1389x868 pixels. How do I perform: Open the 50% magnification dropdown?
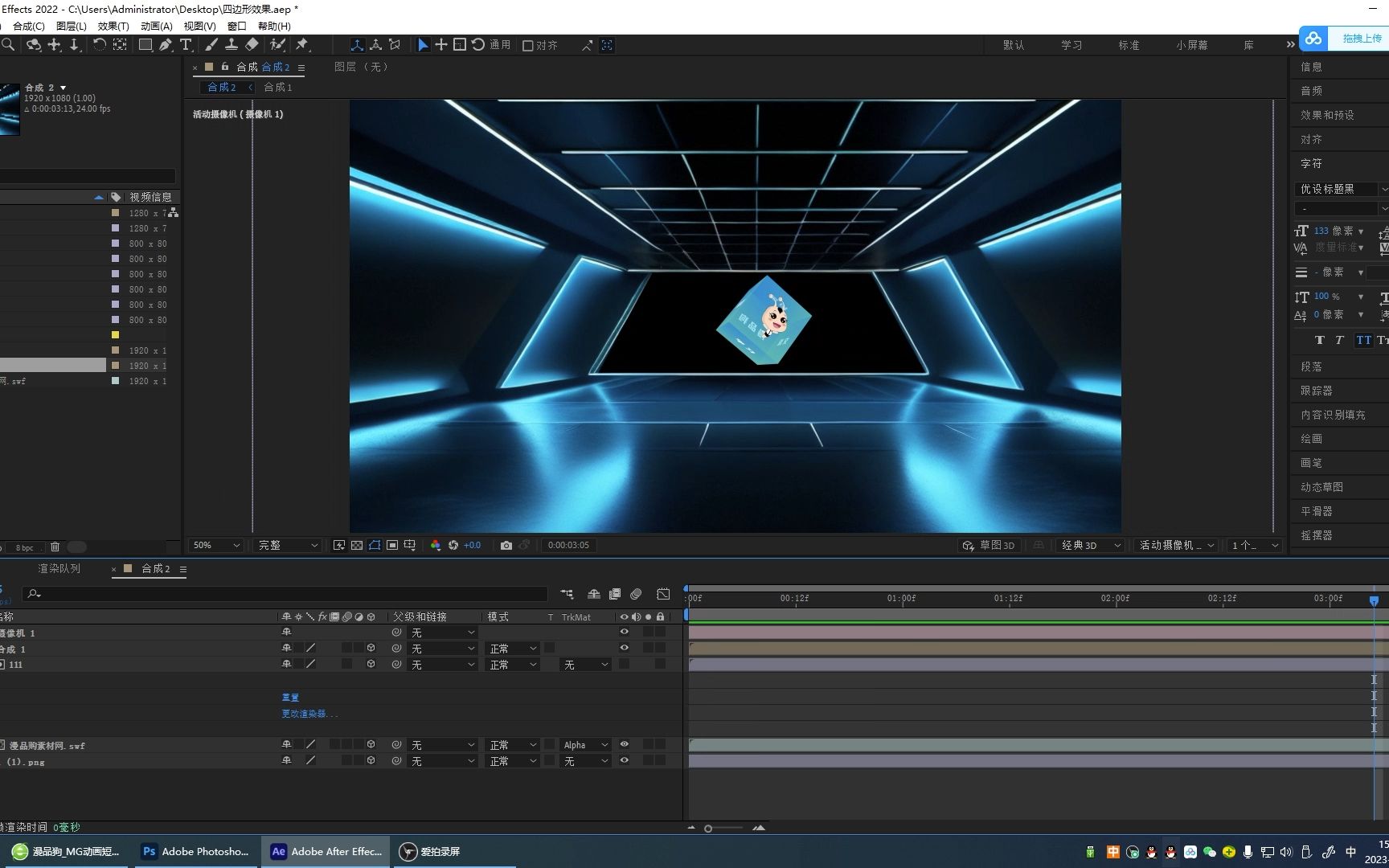pos(215,545)
